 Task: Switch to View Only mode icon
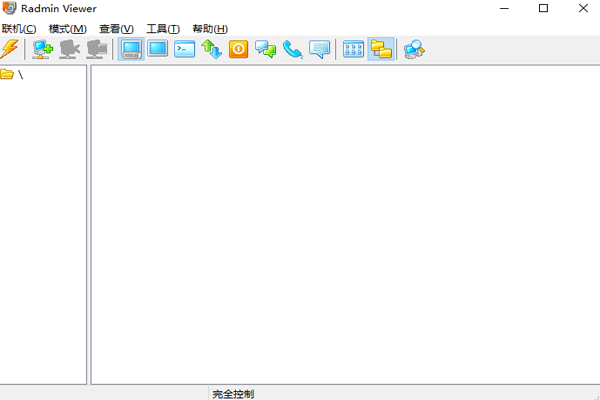pos(158,49)
